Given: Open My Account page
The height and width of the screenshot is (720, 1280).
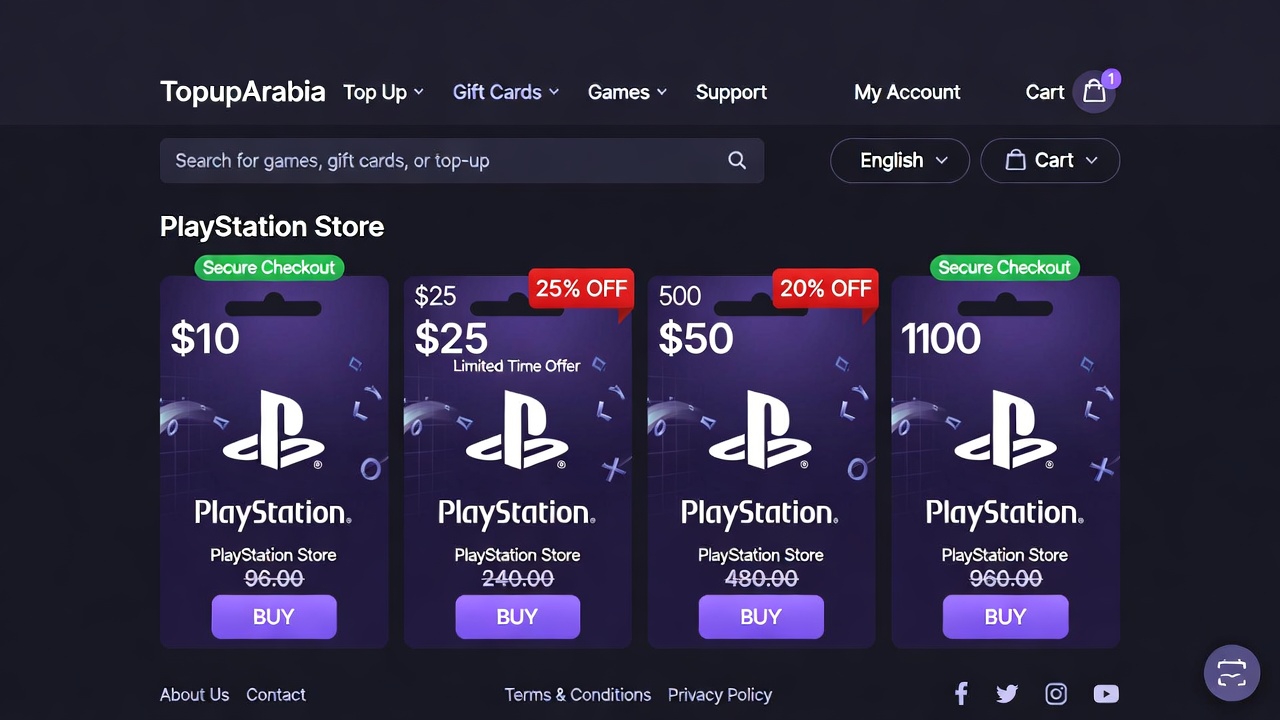Looking at the screenshot, I should (907, 92).
